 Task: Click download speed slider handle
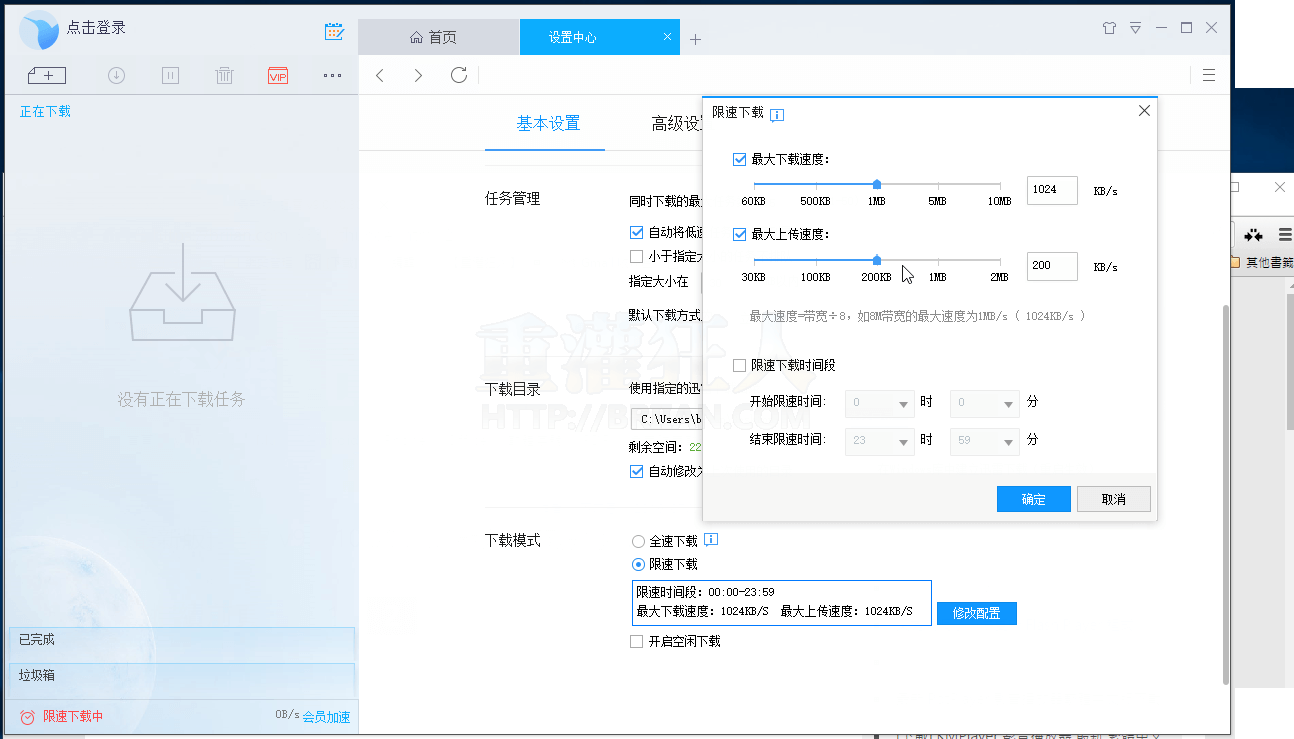click(x=877, y=184)
